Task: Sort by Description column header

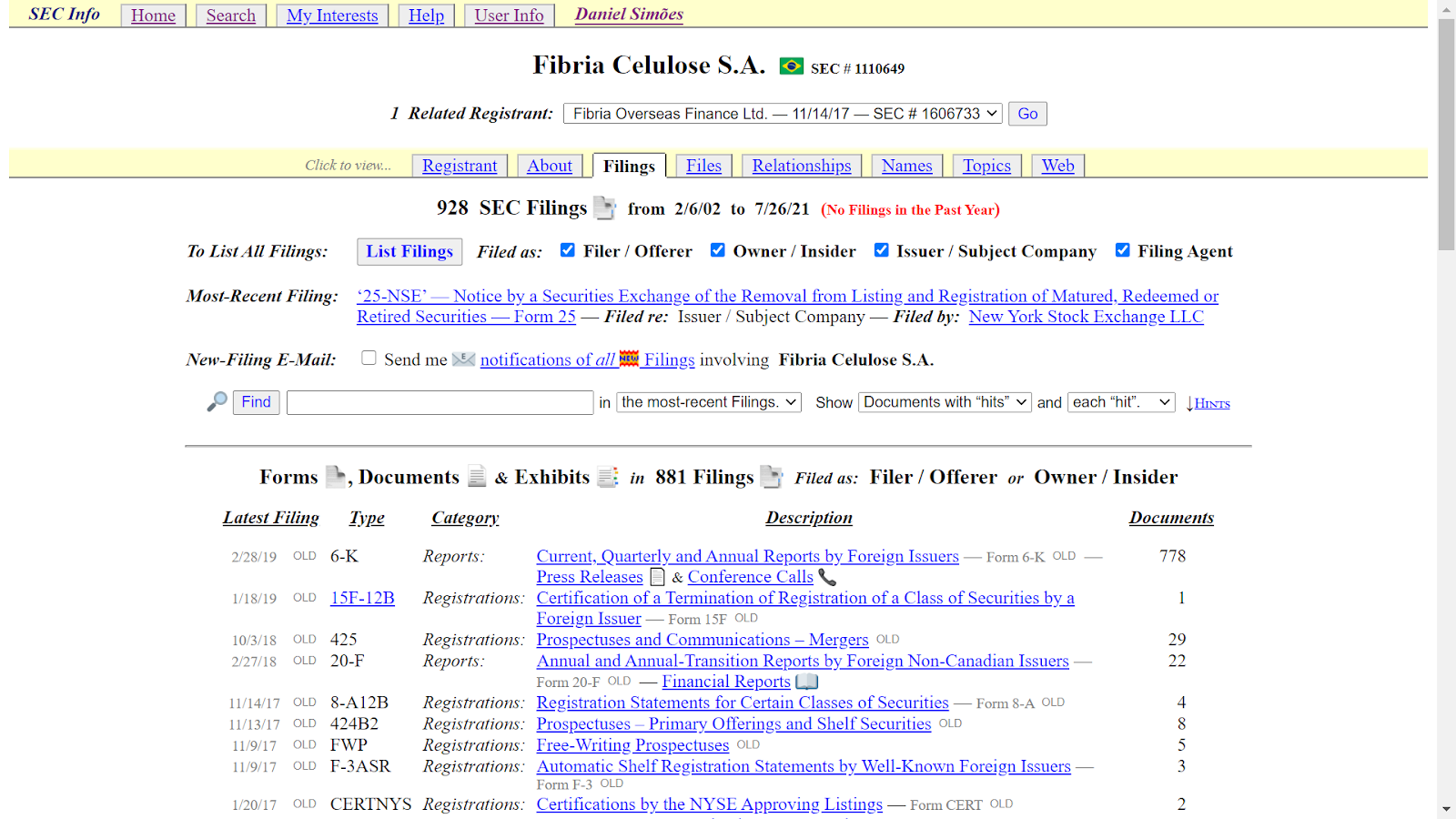Action: 809,518
